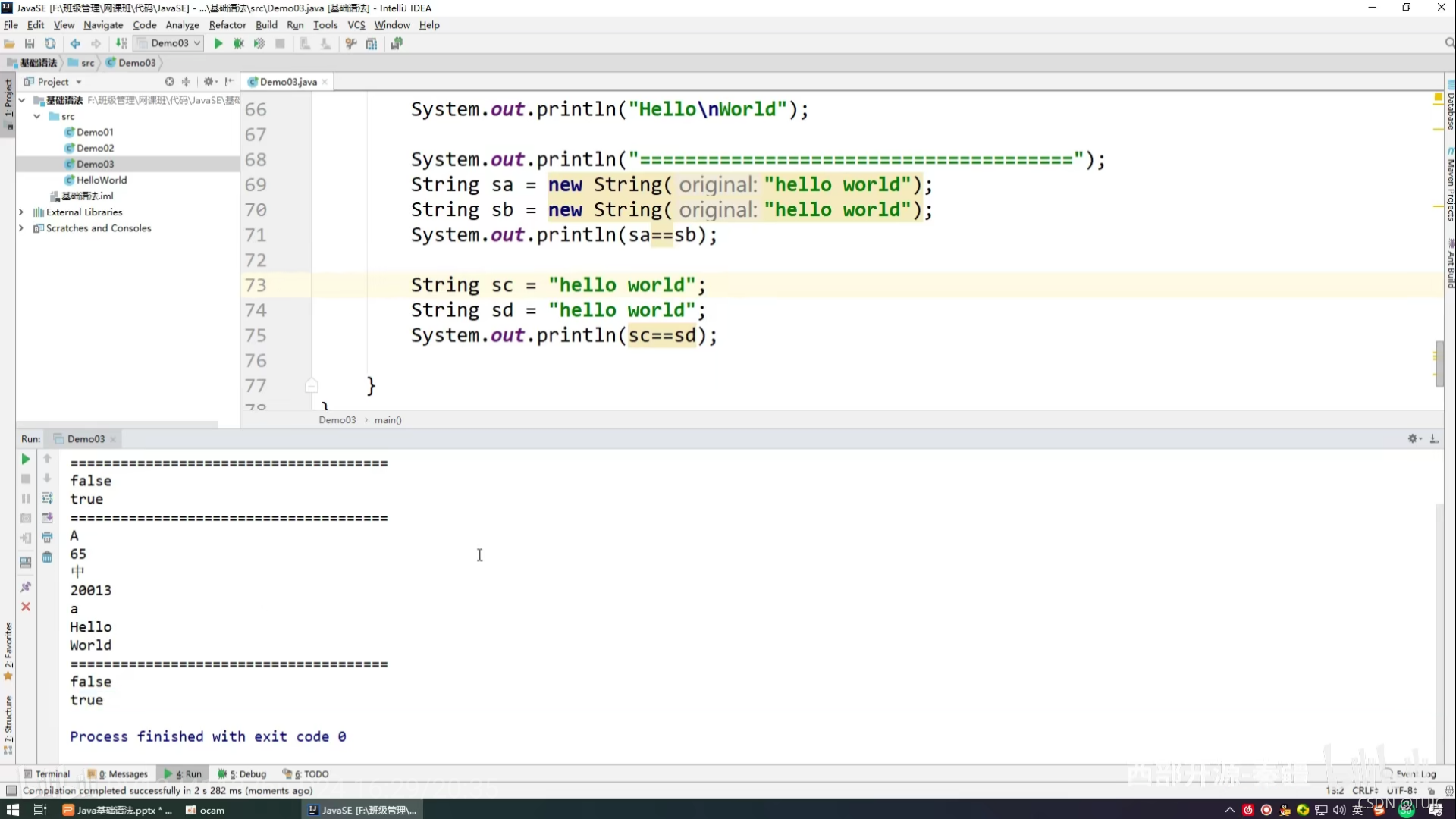This screenshot has width=1456, height=819.
Task: Toggle the 2: Favorites side tool window
Action: pos(8,651)
